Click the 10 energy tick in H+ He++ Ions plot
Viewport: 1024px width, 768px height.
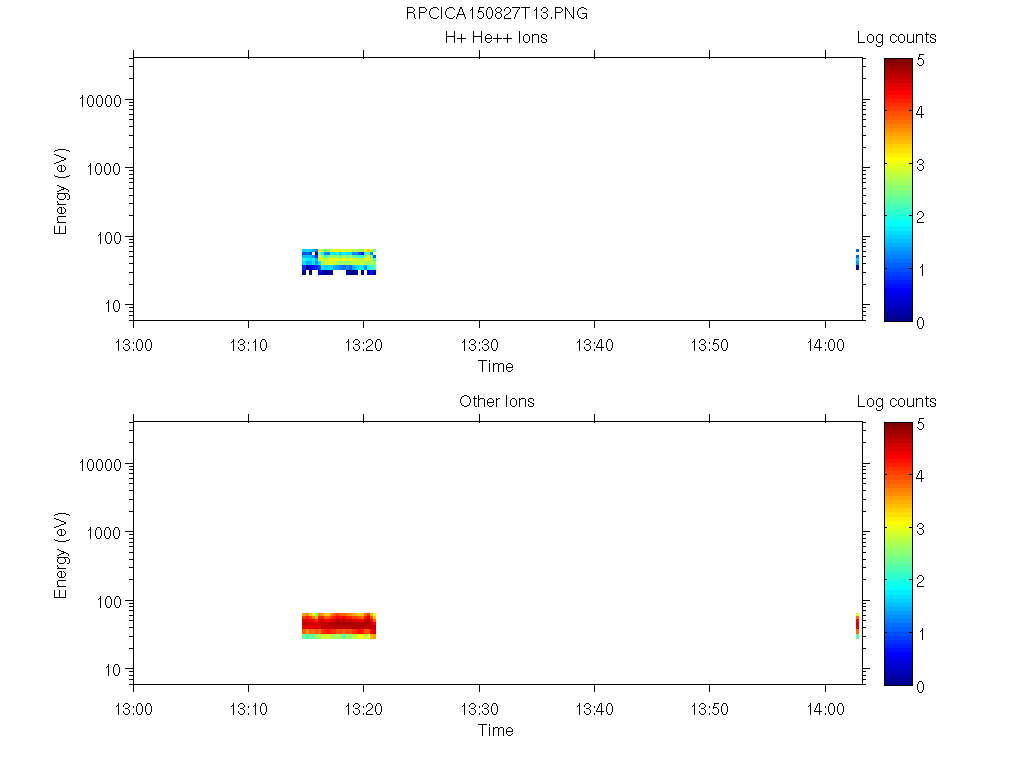(x=113, y=306)
